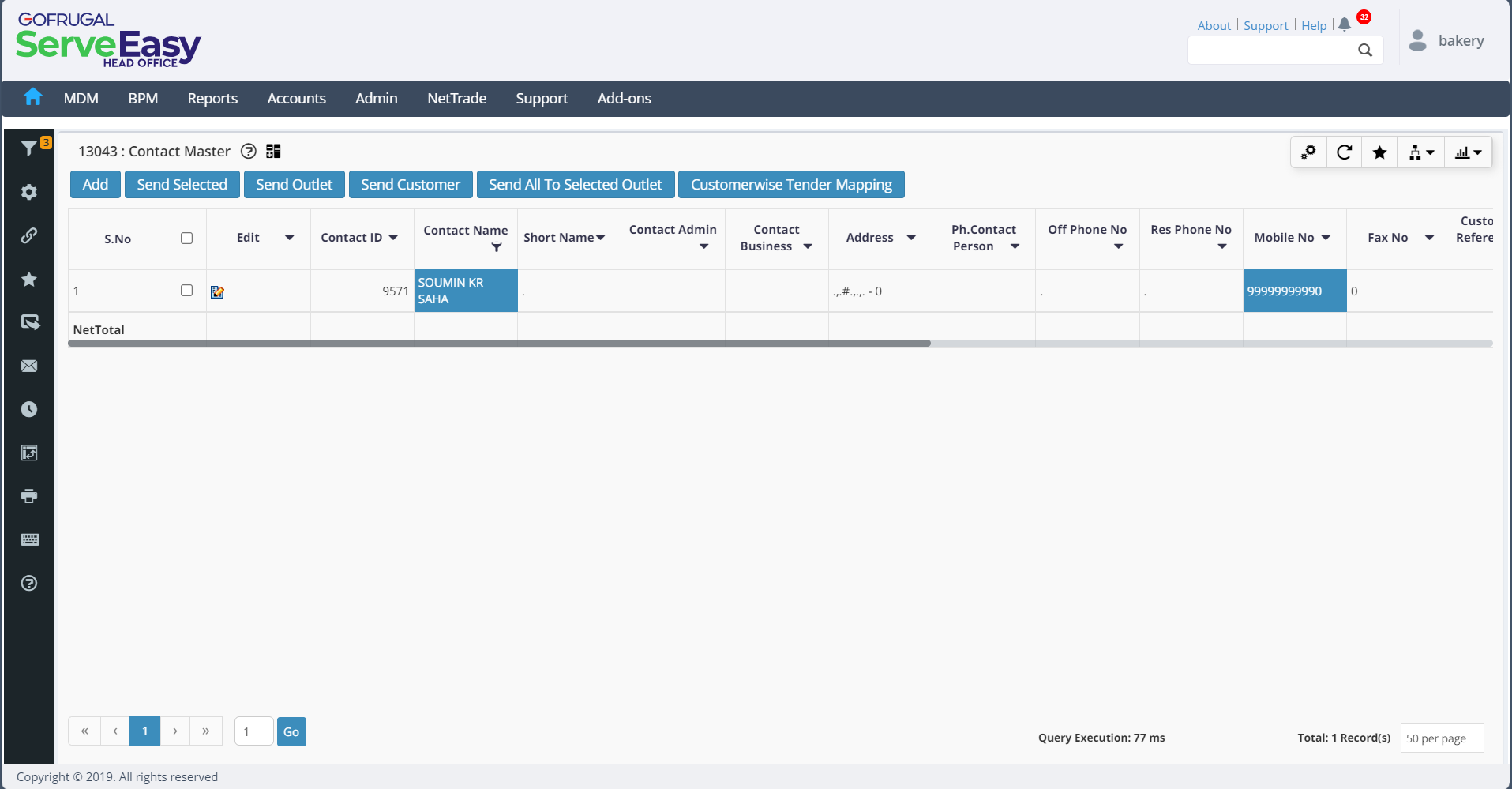1512x789 pixels.
Task: Expand the Contact ID column dropdown
Action: (393, 238)
